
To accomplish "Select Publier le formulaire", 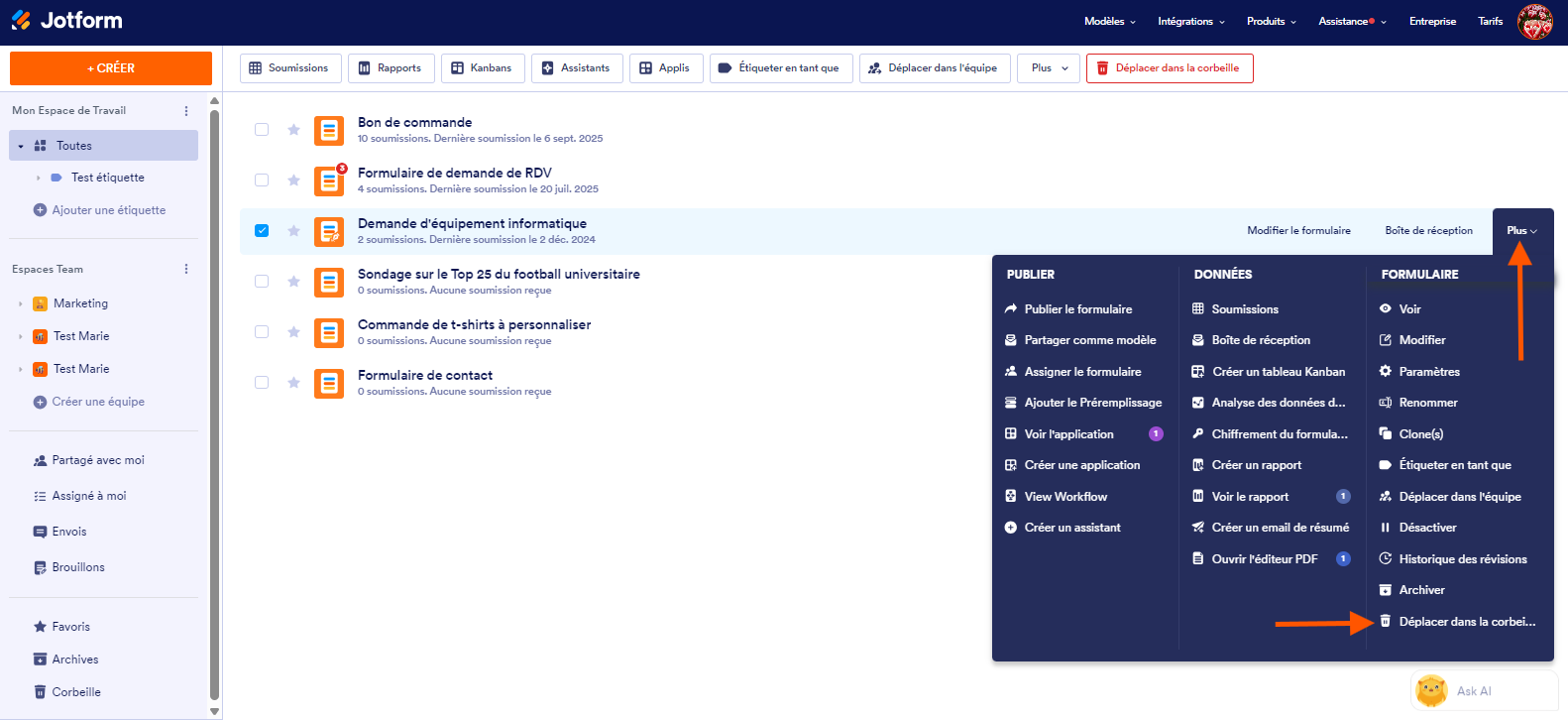I will [1068, 309].
